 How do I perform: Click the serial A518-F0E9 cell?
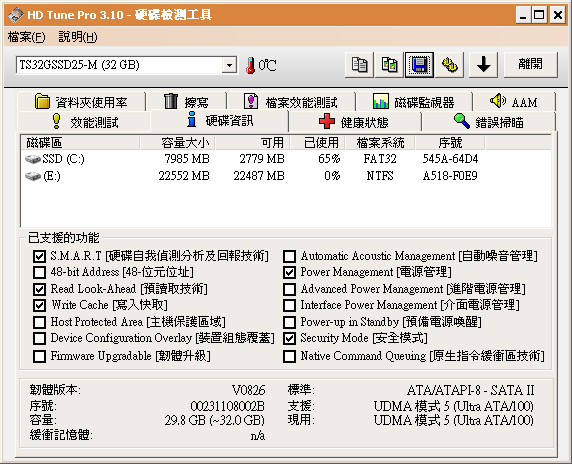click(450, 176)
